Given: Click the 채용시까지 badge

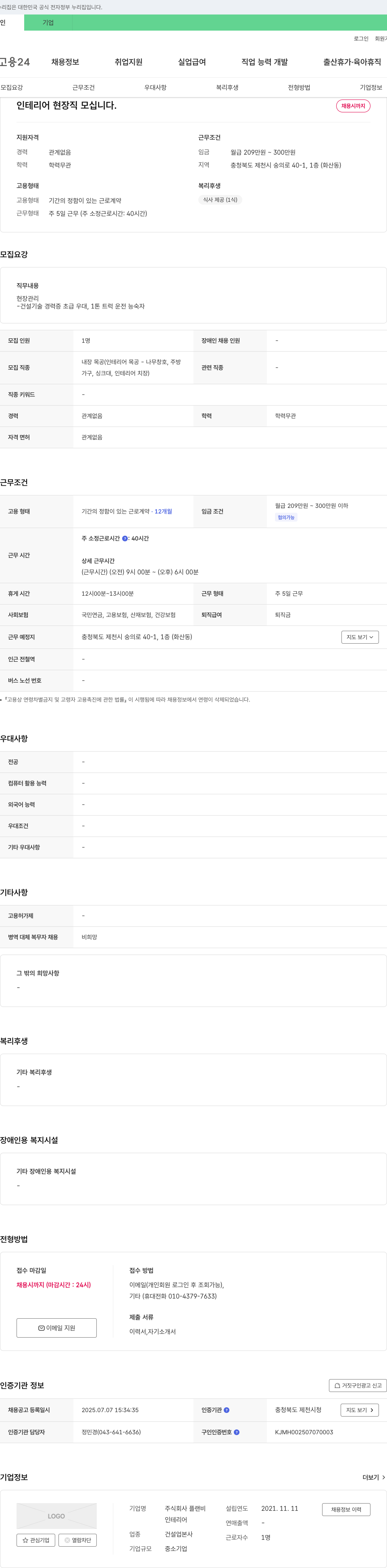Looking at the screenshot, I should point(353,106).
